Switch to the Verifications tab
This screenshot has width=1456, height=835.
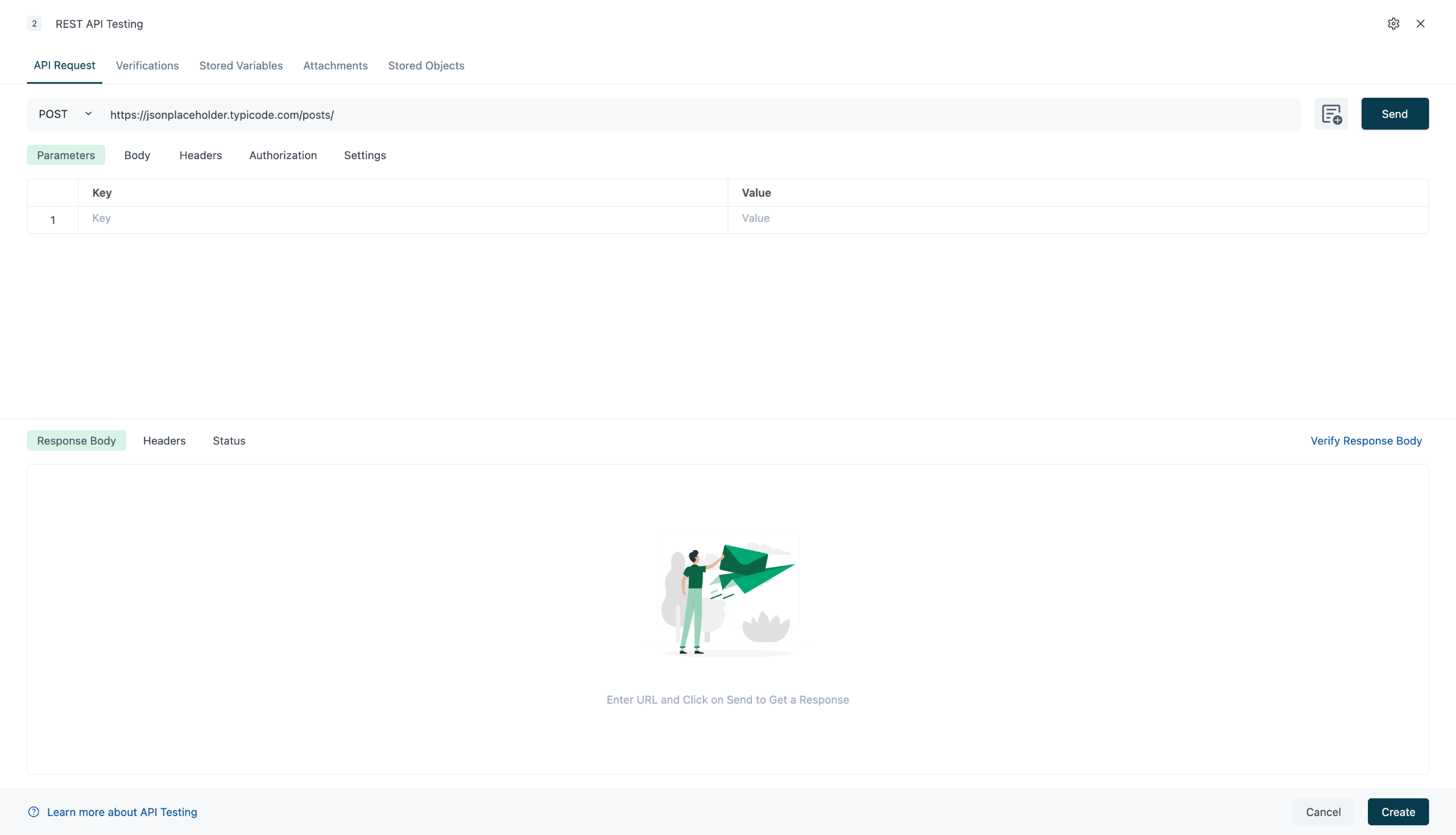147,65
